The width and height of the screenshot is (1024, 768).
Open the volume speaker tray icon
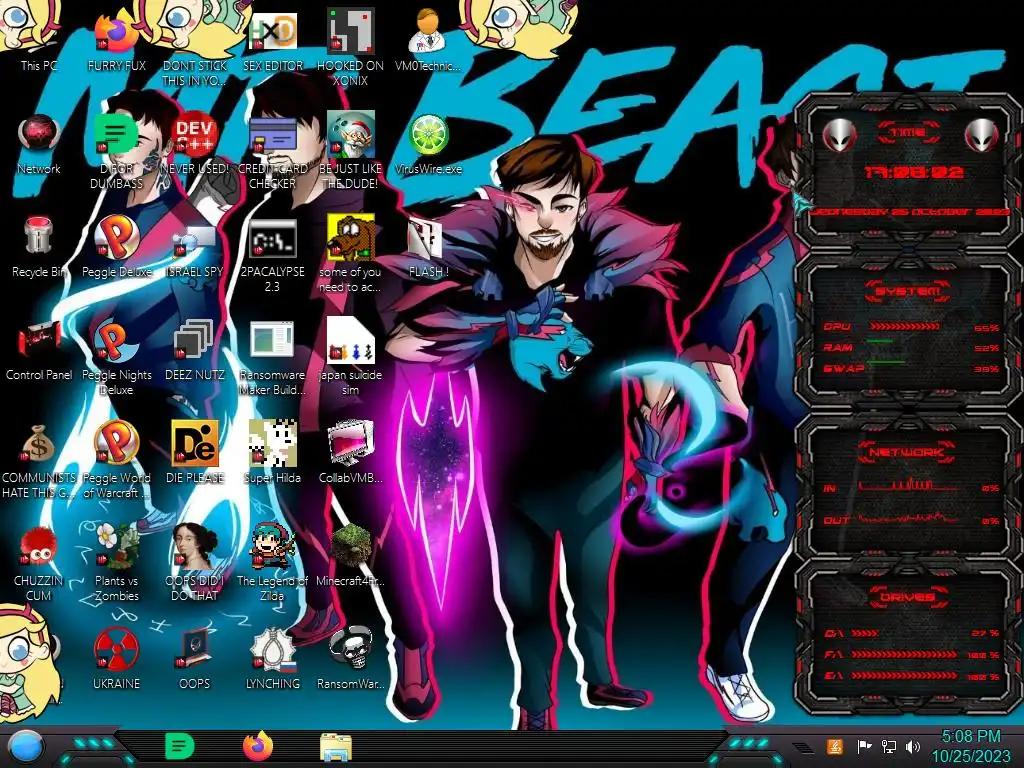pos(913,746)
